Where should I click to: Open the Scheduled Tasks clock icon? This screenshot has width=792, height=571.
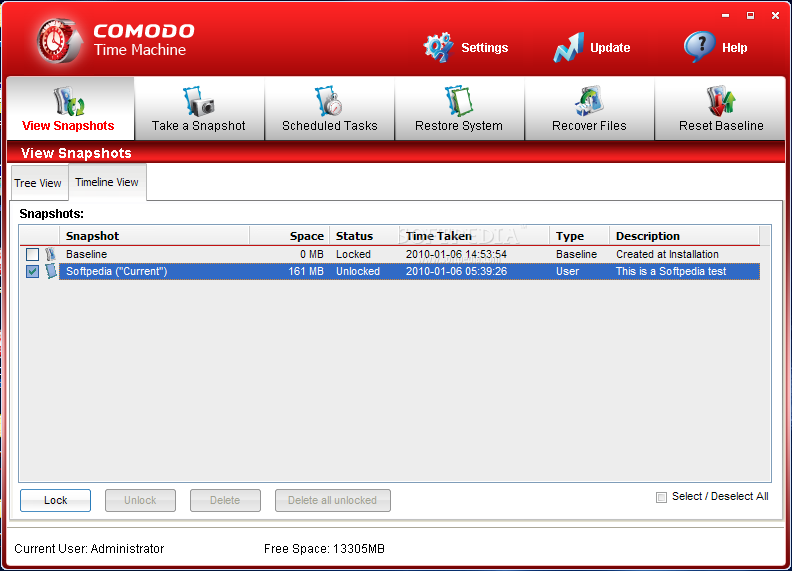[329, 102]
